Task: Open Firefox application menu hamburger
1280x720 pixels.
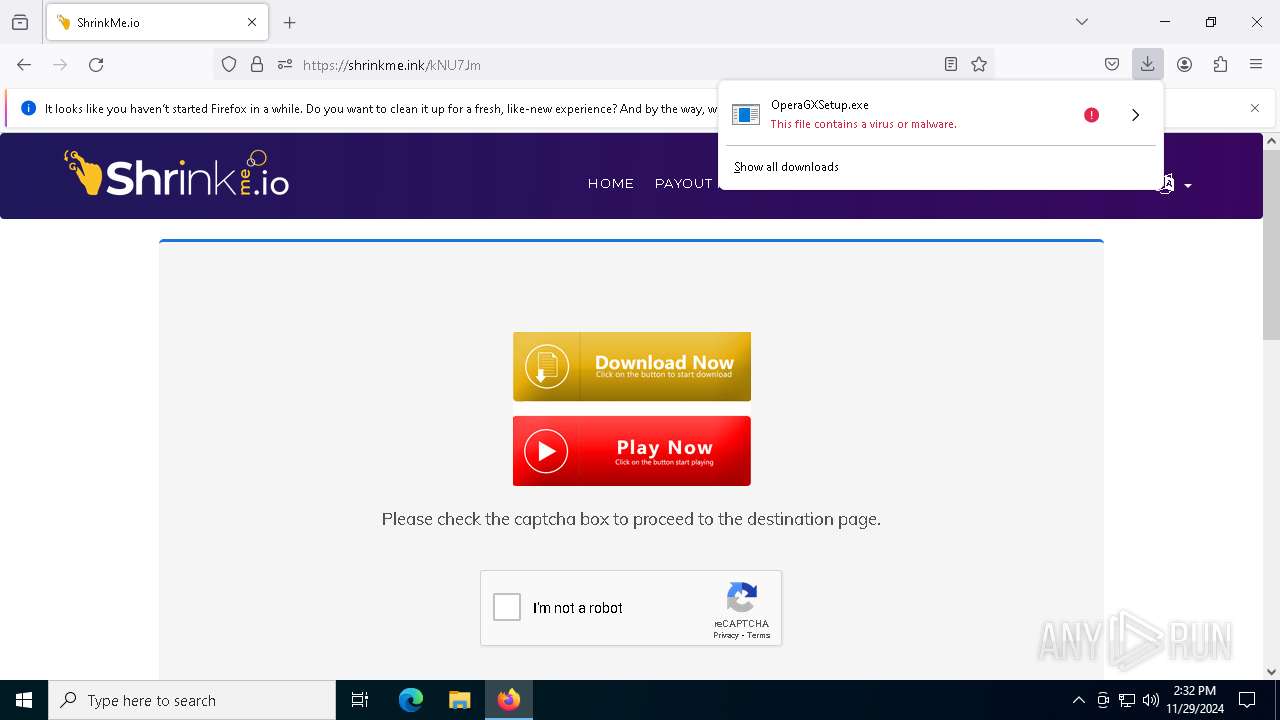Action: [x=1256, y=64]
